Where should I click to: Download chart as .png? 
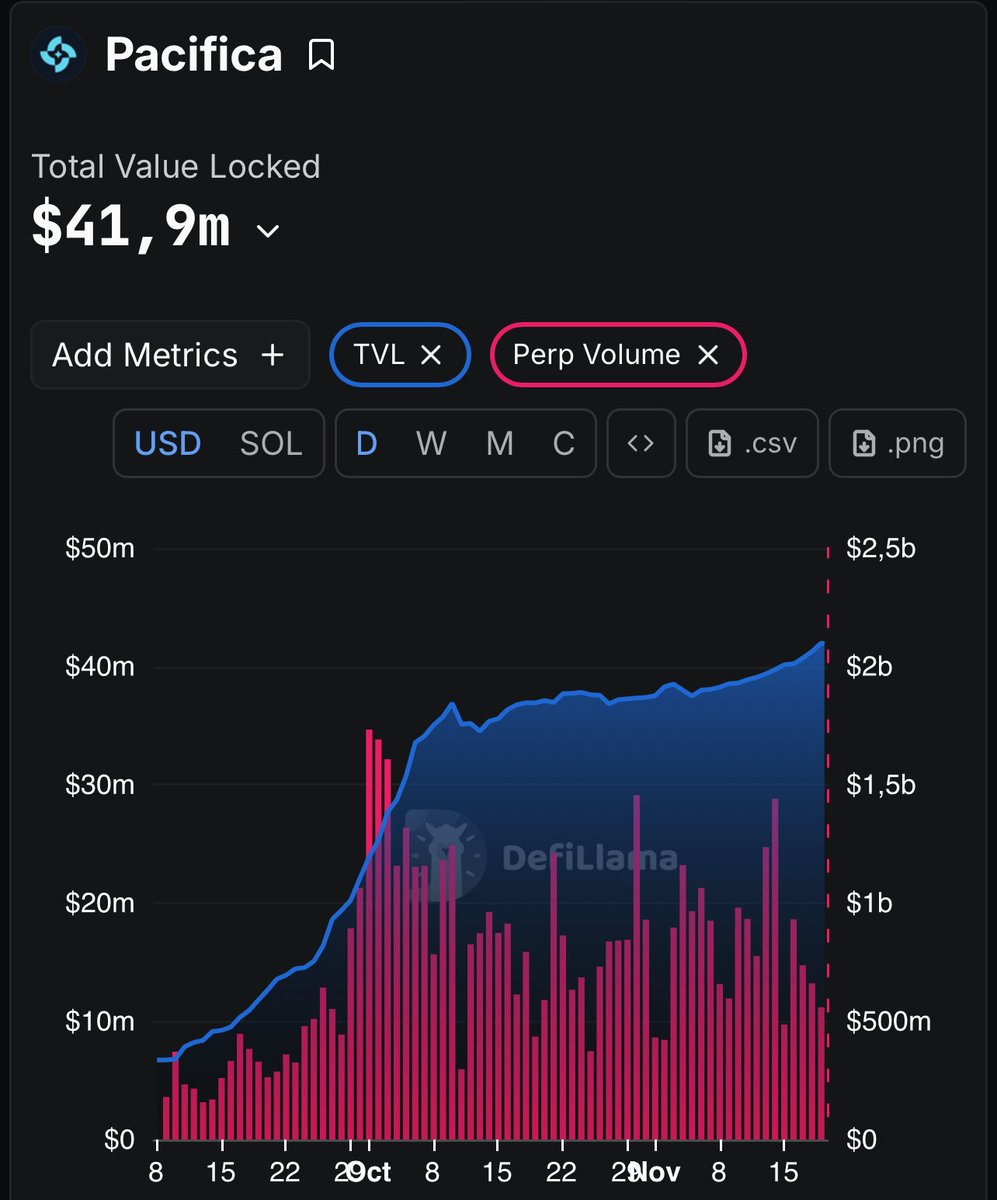coord(898,443)
